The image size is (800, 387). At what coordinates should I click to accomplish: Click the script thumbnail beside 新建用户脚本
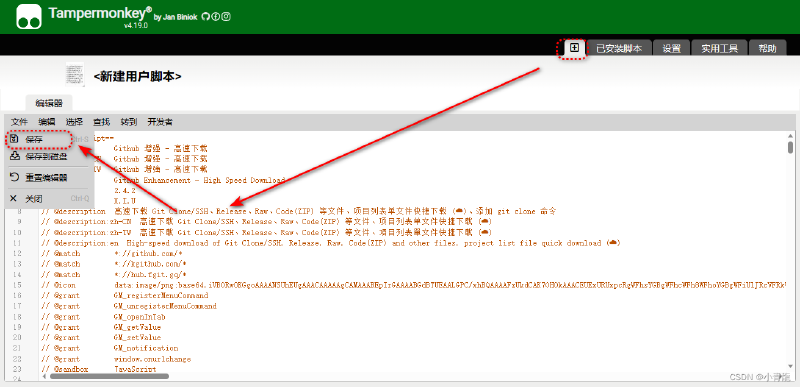75,74
